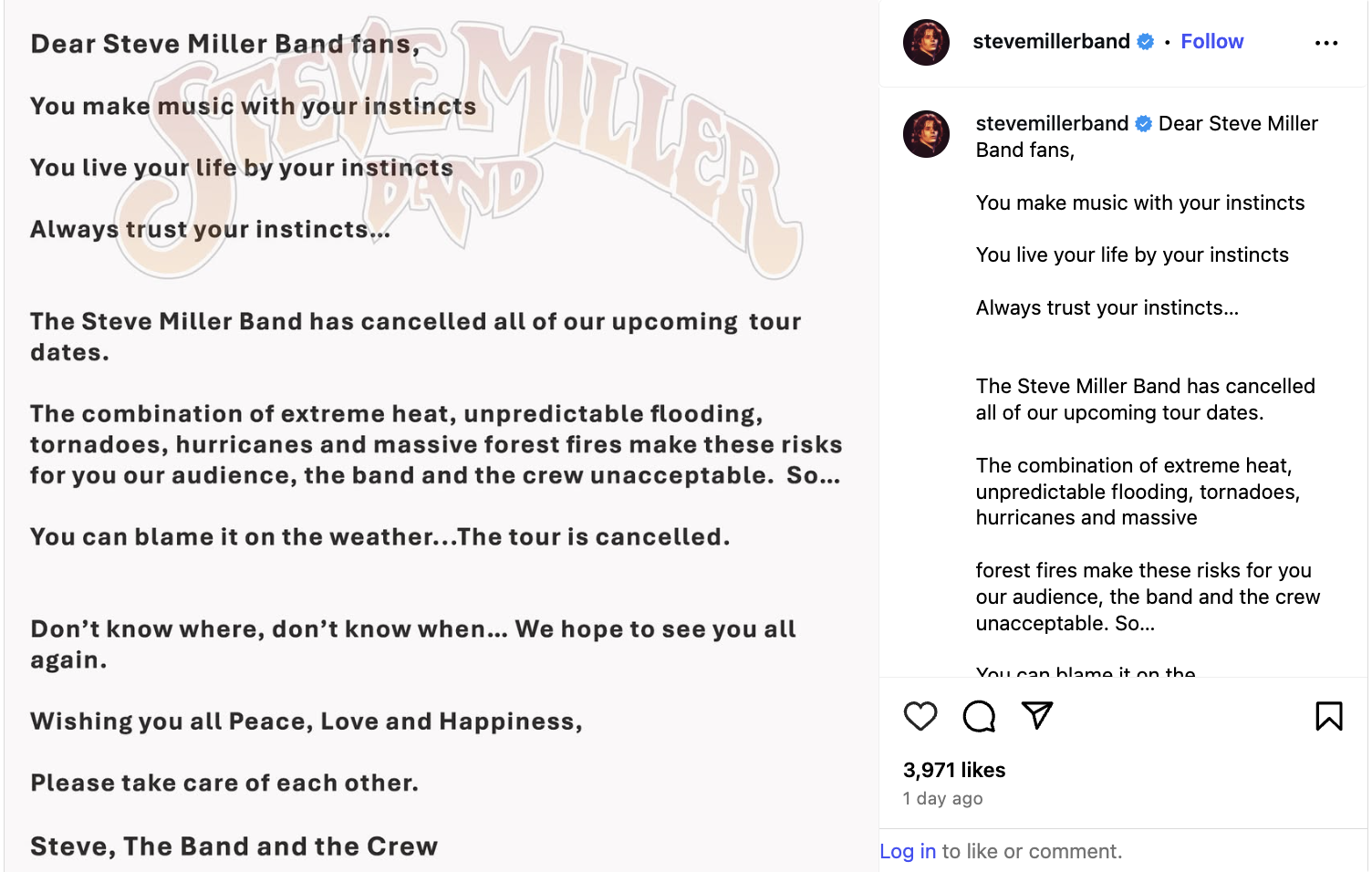Share post using paper plane icon
This screenshot has width=1372, height=872.
point(1037,715)
